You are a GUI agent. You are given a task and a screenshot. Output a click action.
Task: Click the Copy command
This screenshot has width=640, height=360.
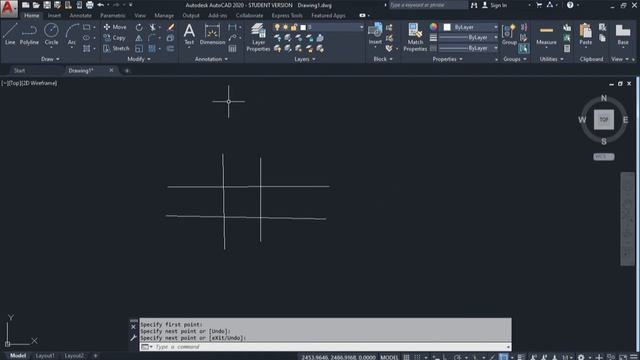coord(115,38)
